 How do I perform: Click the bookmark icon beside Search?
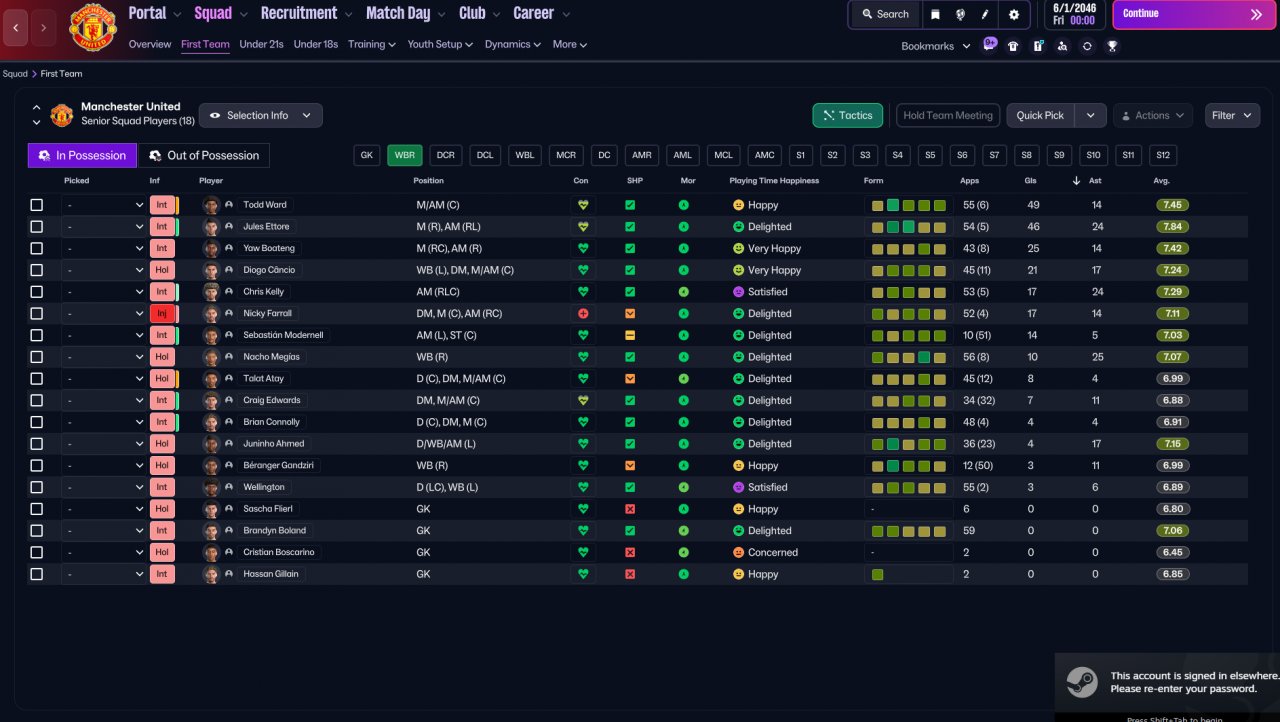point(934,14)
